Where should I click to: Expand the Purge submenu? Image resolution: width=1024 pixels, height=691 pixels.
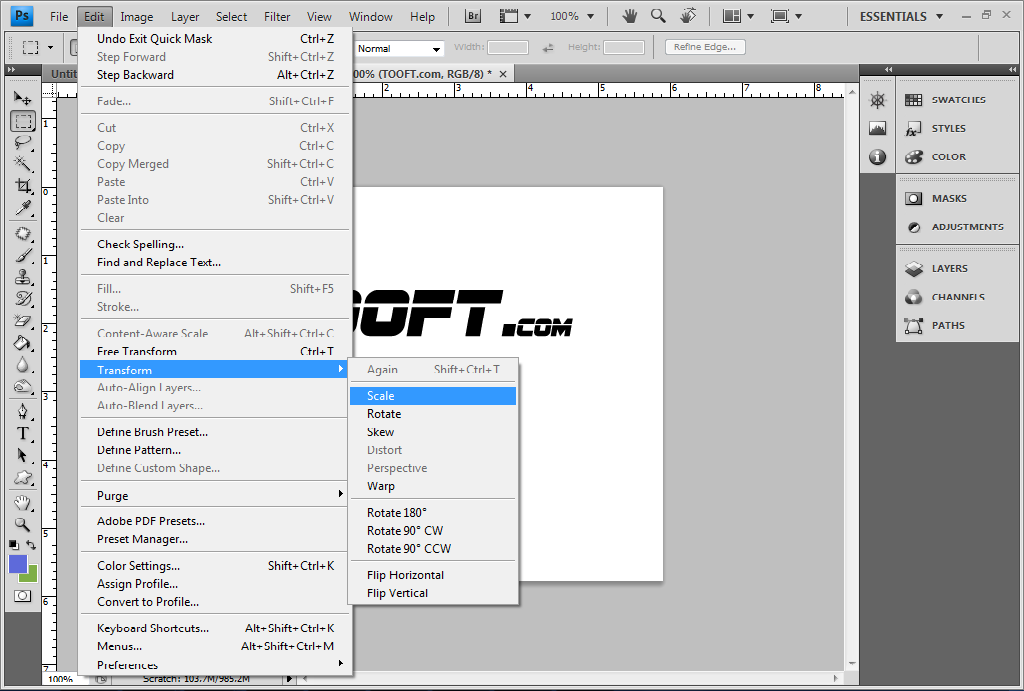pos(214,495)
